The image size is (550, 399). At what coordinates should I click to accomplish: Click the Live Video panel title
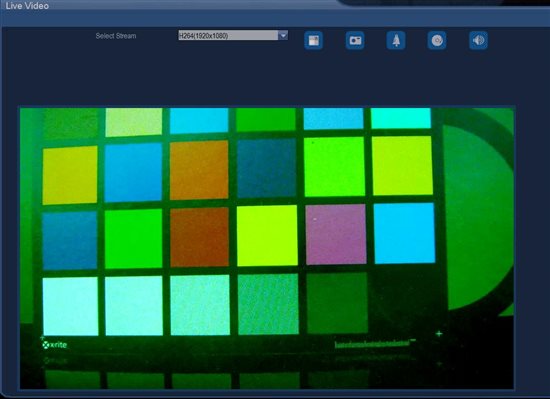(27, 5)
